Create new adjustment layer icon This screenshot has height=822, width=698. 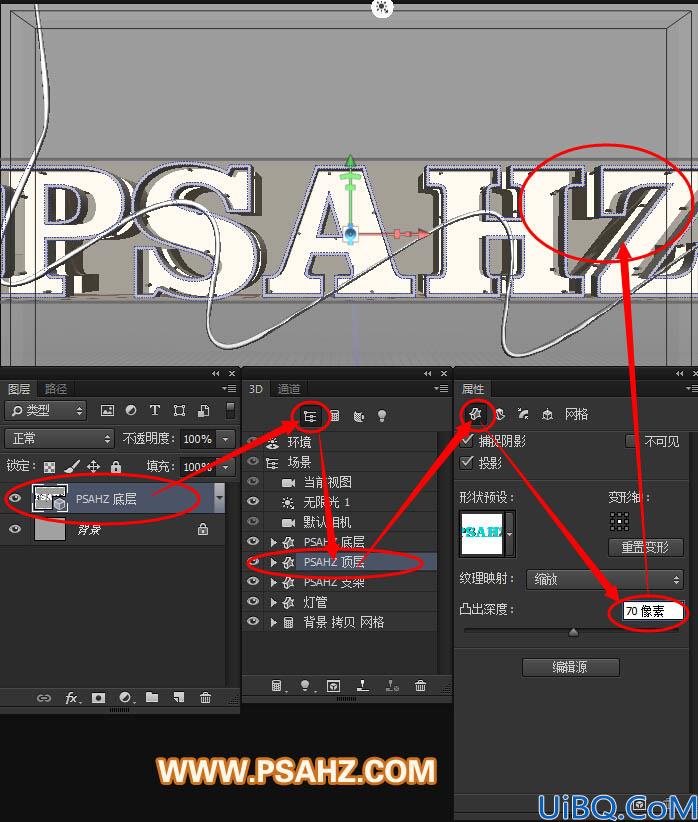125,698
